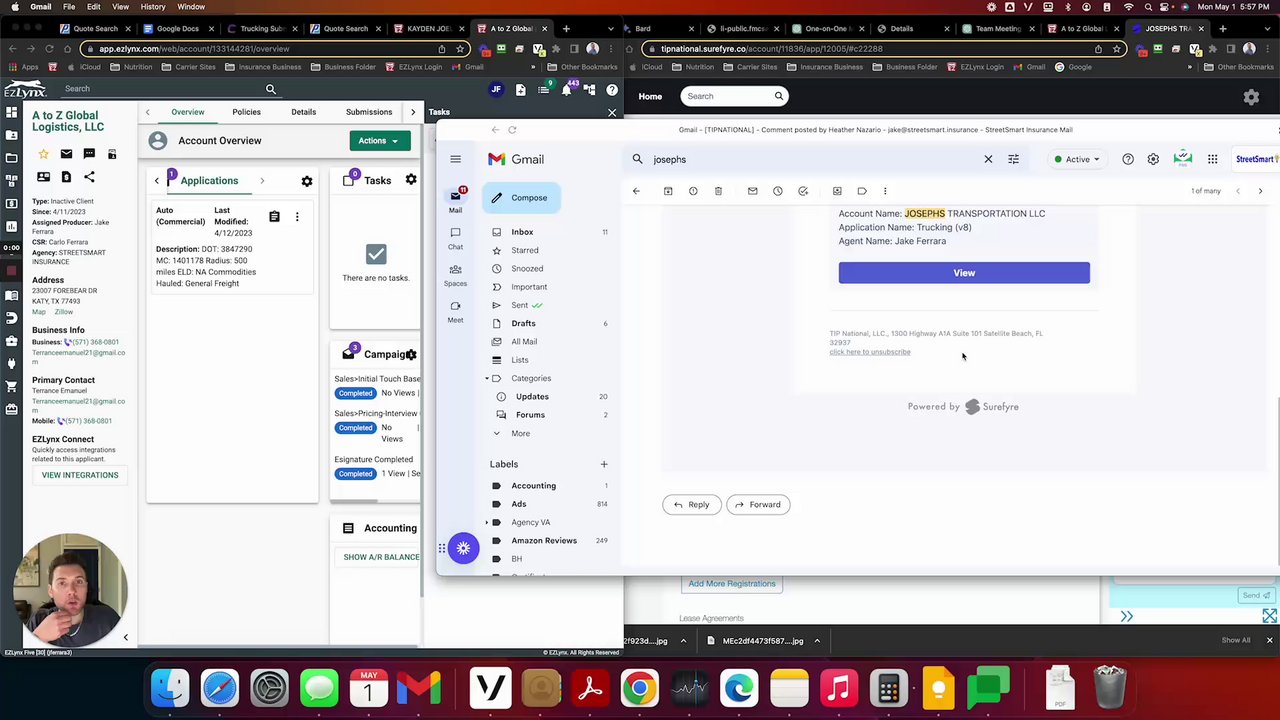
Task: Delete the open email with trash icon
Action: (718, 191)
